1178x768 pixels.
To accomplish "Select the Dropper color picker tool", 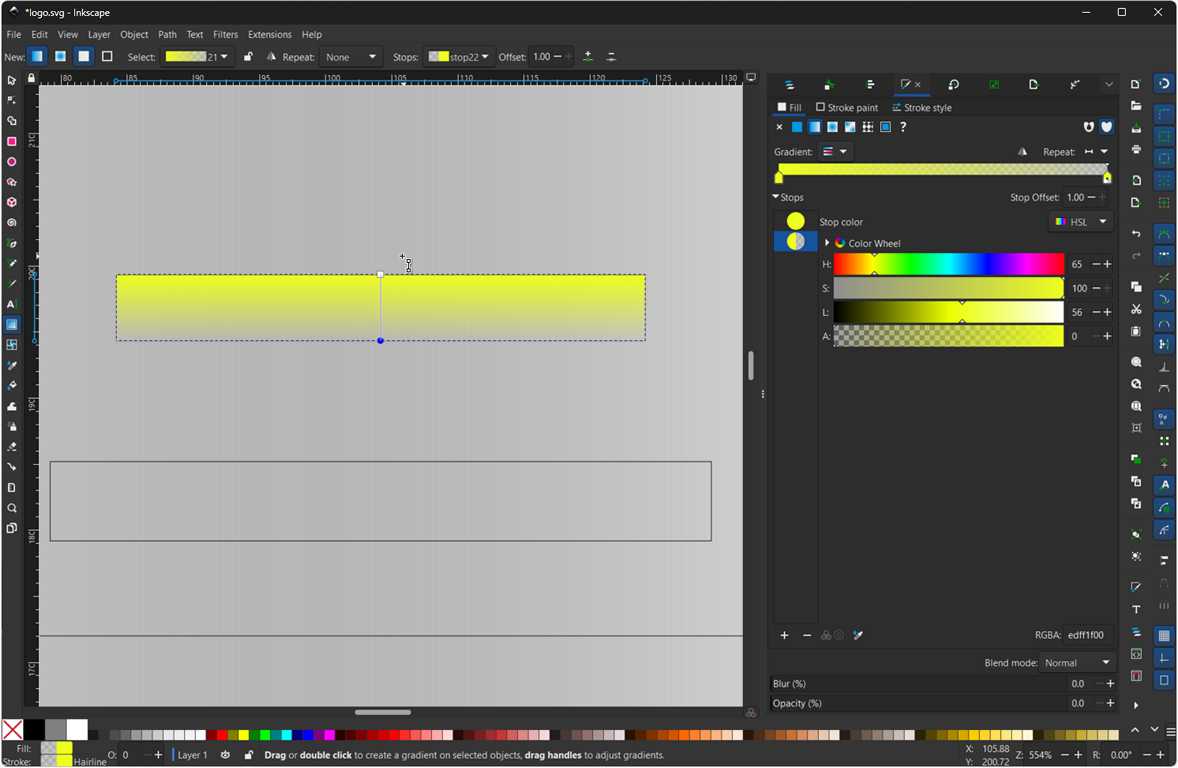I will tap(11, 365).
